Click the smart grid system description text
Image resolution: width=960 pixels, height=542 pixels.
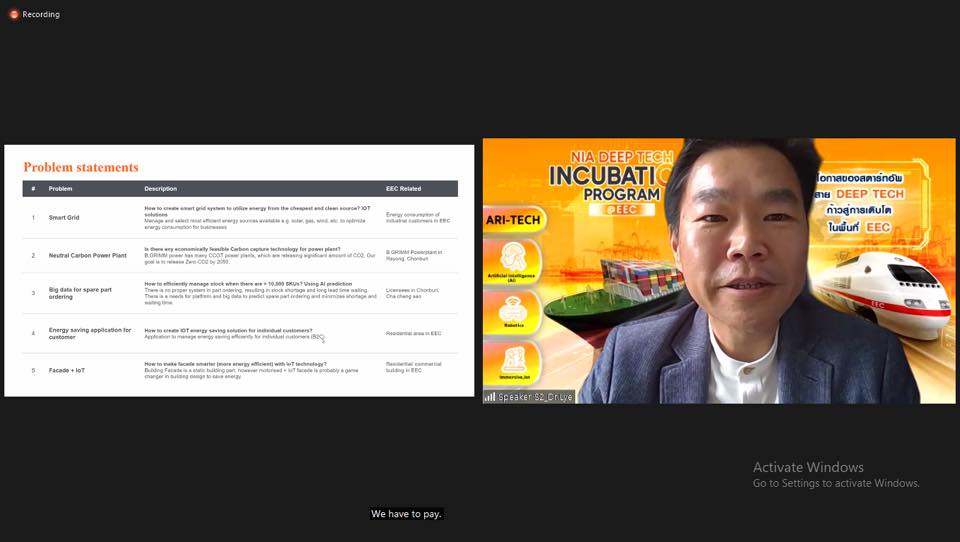[258, 217]
